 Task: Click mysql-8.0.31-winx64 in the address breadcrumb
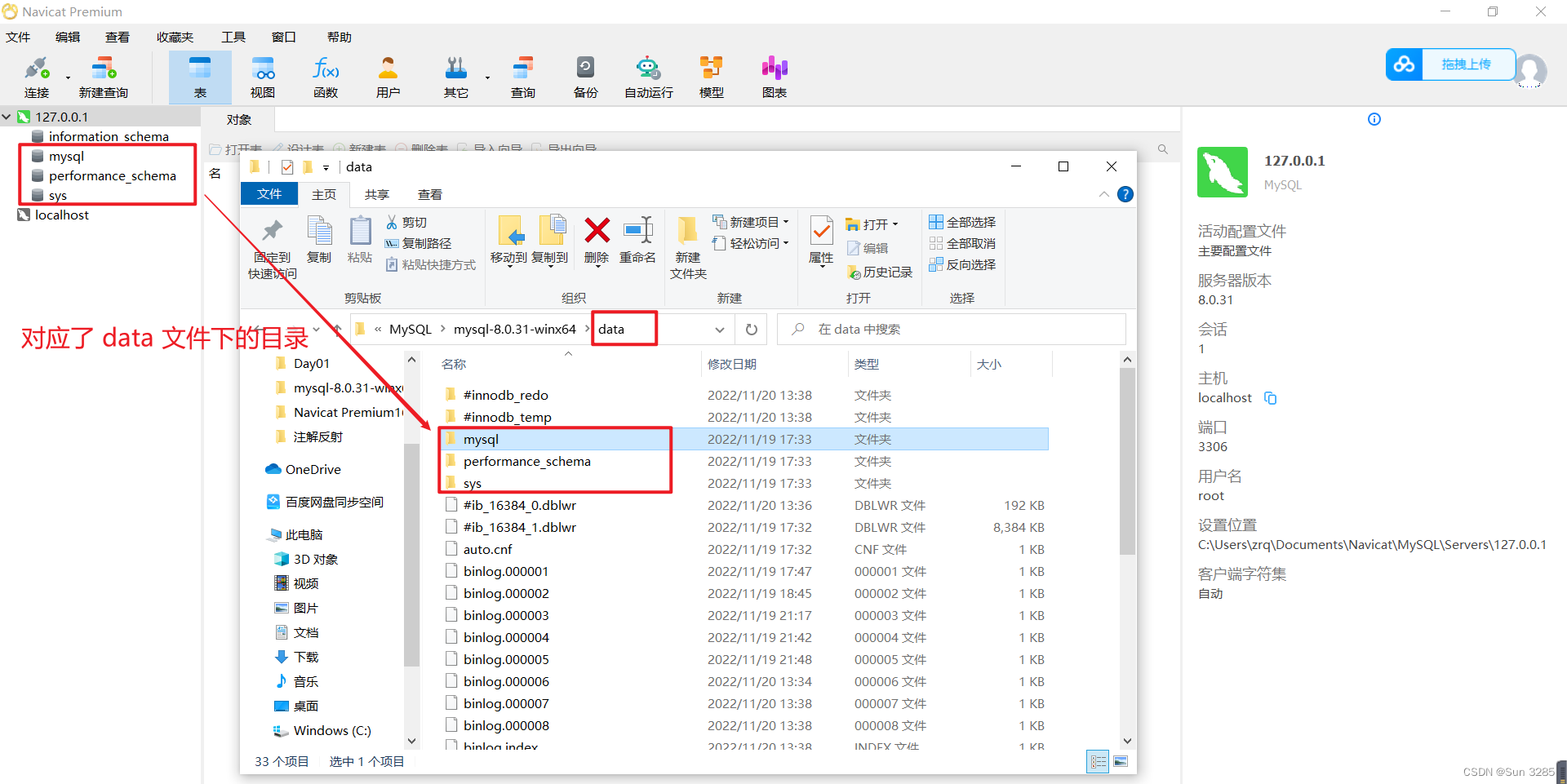click(x=515, y=330)
